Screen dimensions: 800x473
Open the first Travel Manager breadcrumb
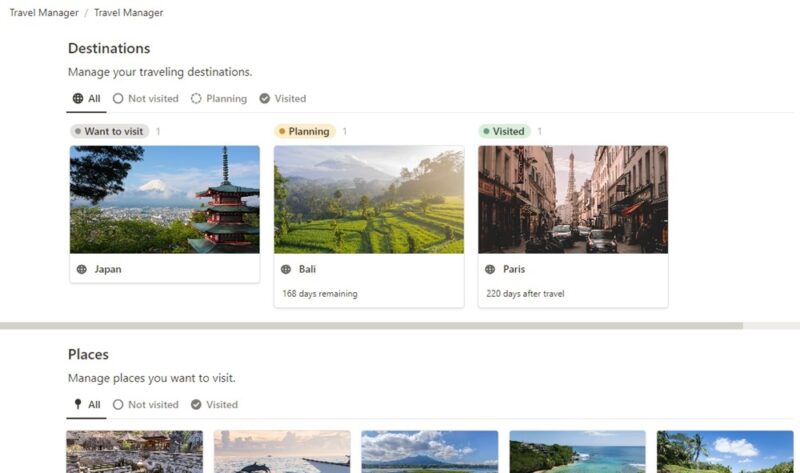pos(44,13)
